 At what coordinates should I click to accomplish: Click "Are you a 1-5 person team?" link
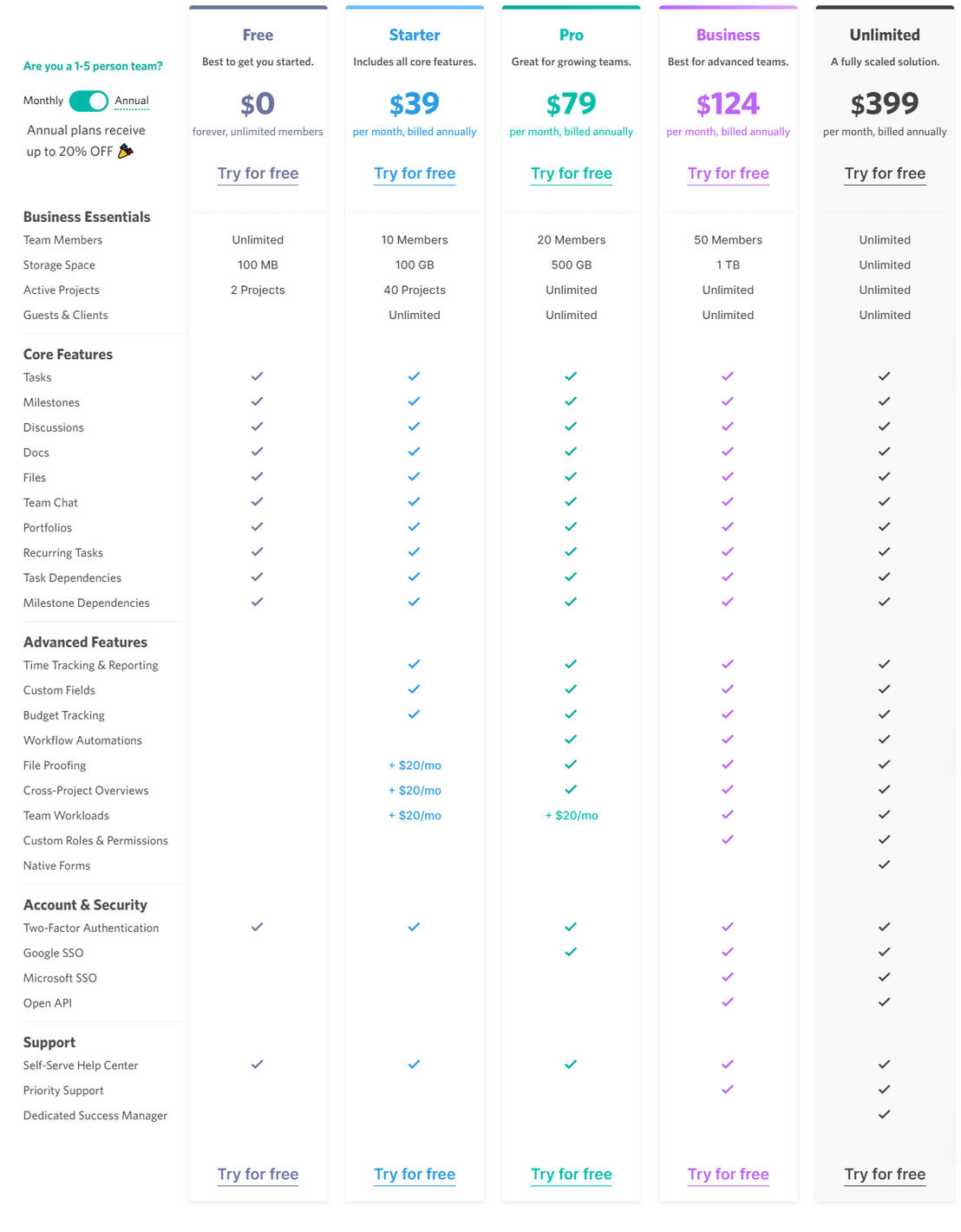click(93, 66)
